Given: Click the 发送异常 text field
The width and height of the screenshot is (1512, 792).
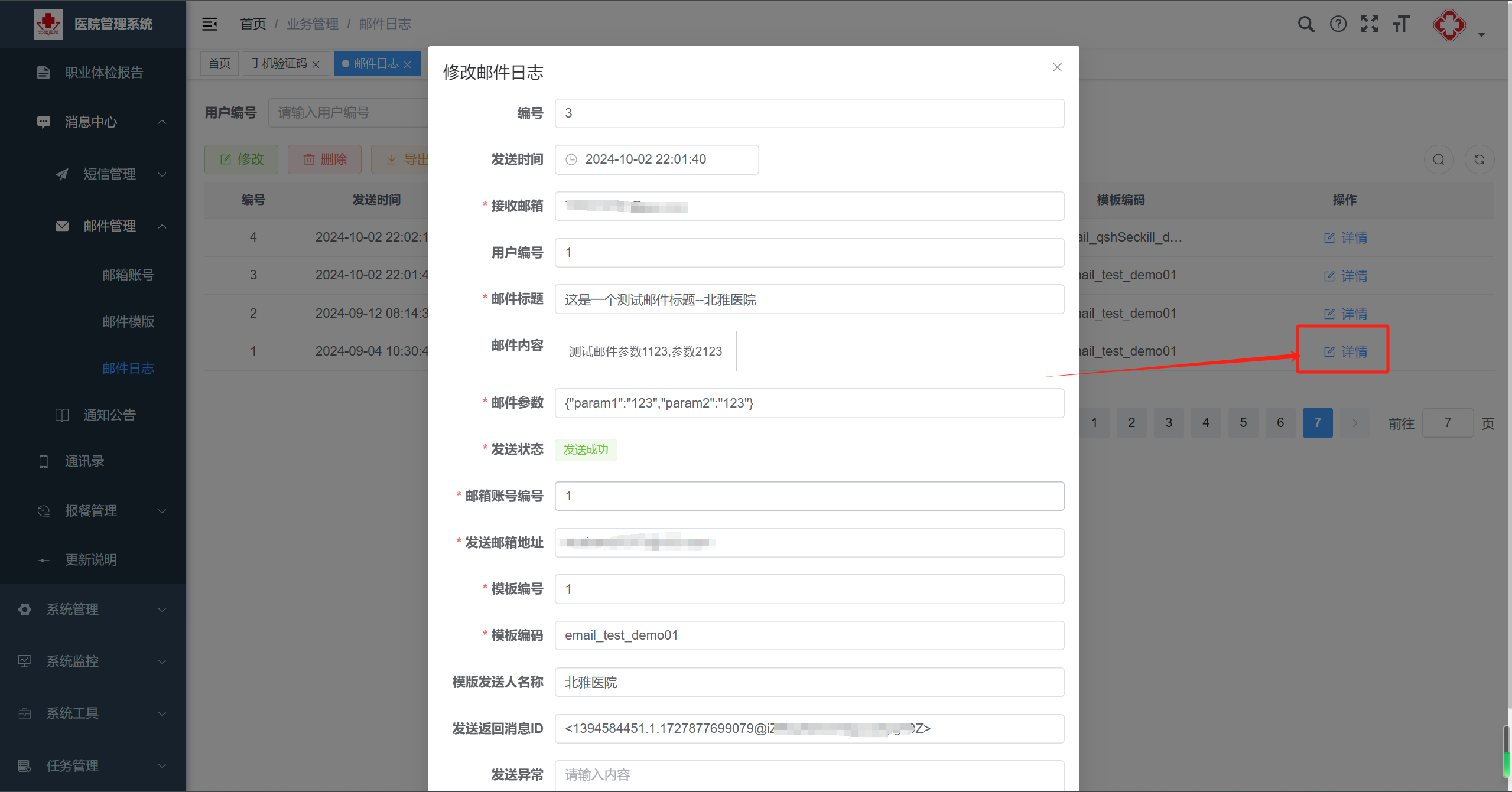Looking at the screenshot, I should pos(809,774).
